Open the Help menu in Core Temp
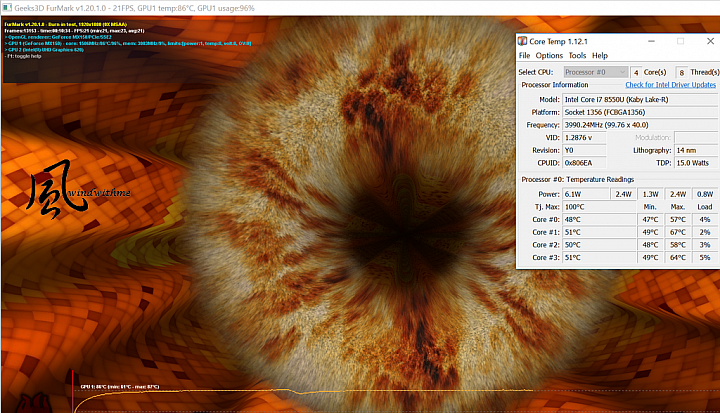The height and width of the screenshot is (413, 720). tap(600, 56)
